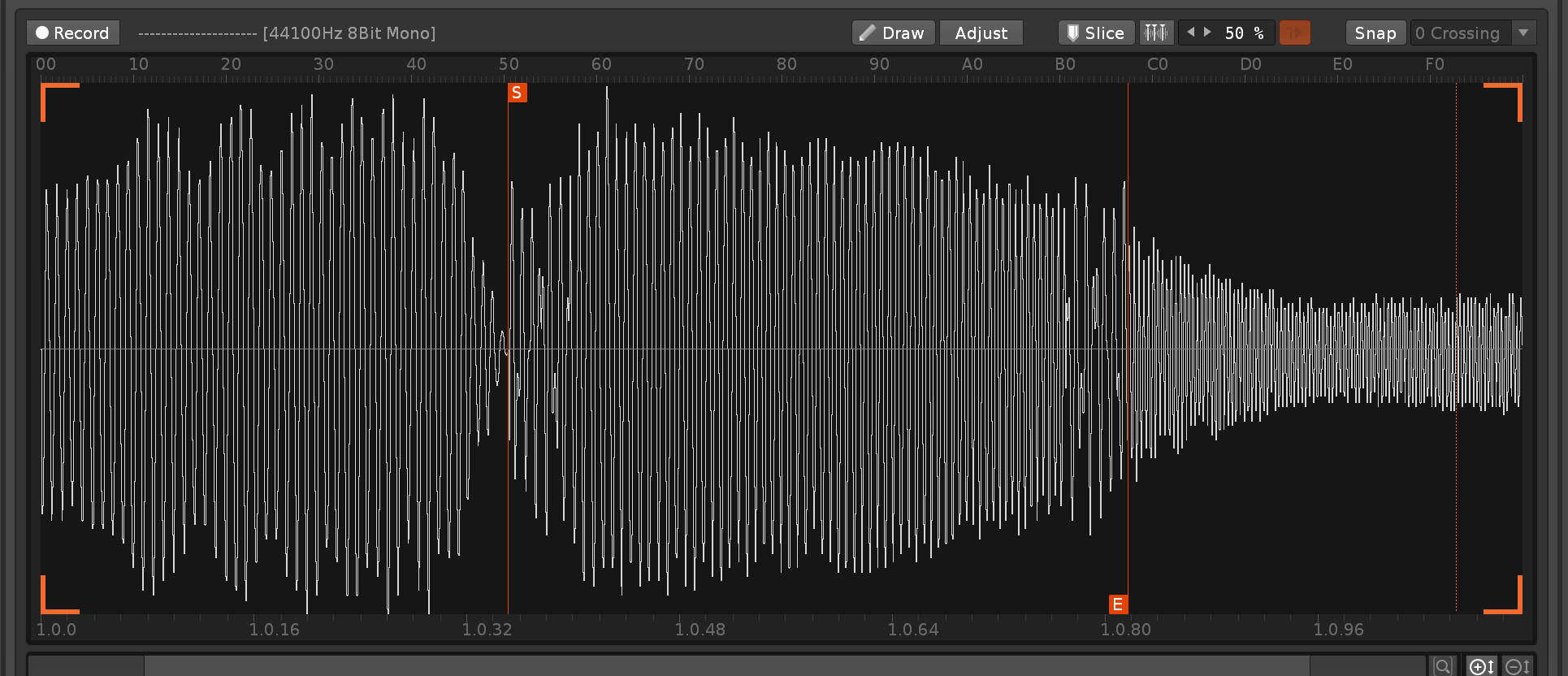Click the 50 % slice sensitivity value
Viewport: 1568px width, 676px height.
pos(1244,32)
